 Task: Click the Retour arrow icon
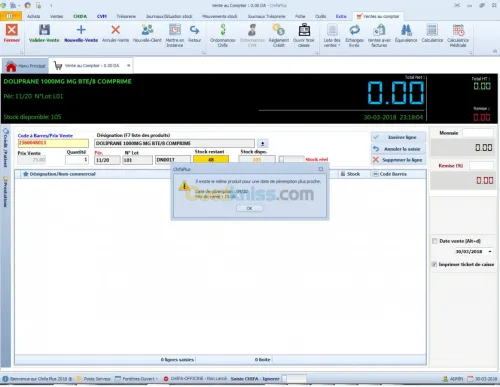(x=194, y=30)
